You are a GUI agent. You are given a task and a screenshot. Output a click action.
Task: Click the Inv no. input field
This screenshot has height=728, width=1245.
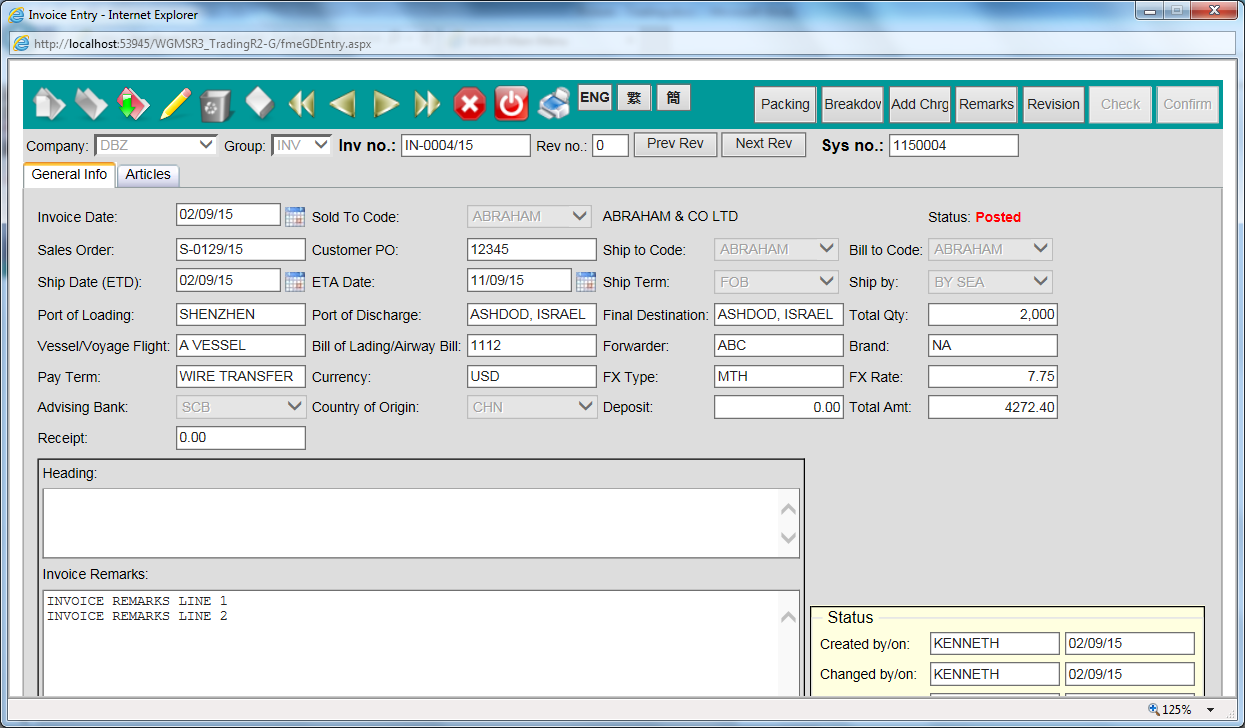tap(466, 146)
